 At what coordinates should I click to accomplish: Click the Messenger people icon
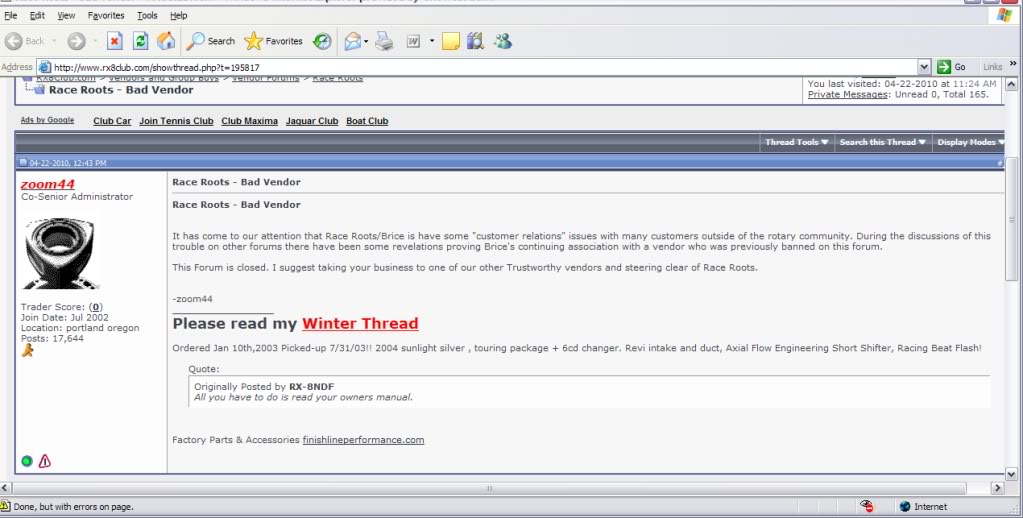502,41
